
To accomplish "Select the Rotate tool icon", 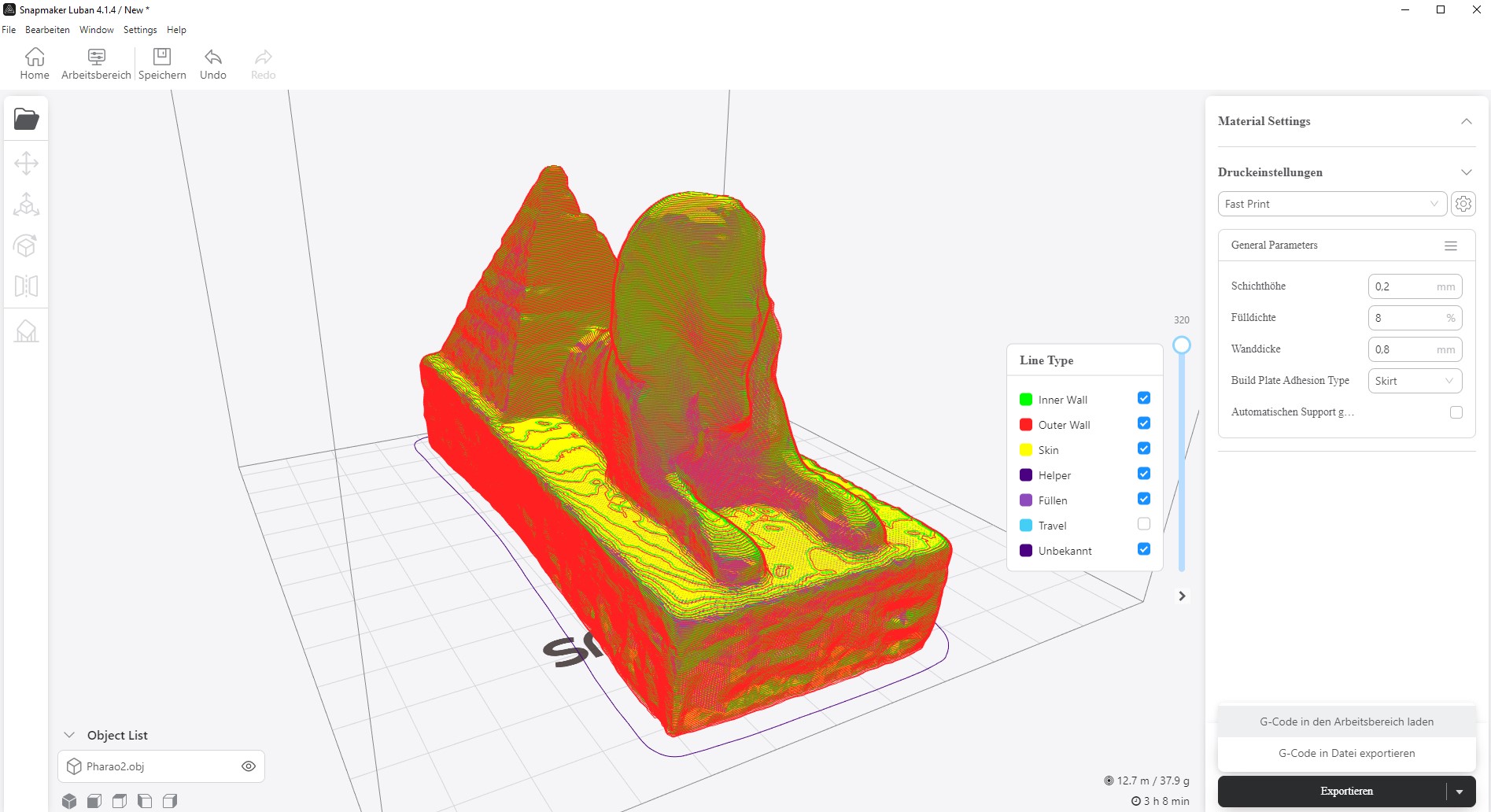I will [x=26, y=245].
